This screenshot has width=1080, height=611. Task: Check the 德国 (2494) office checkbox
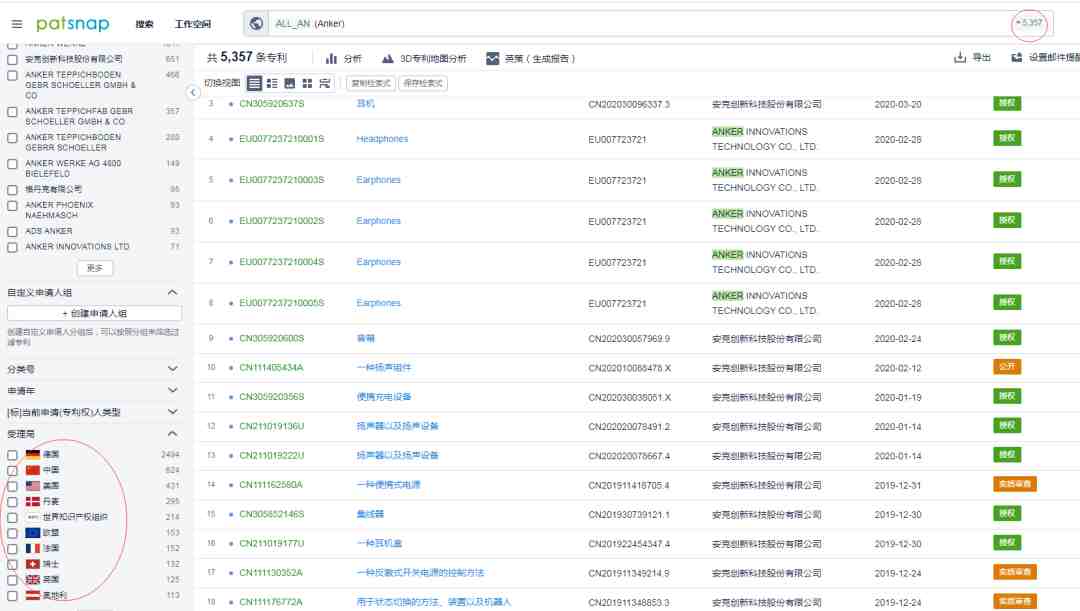coord(12,455)
